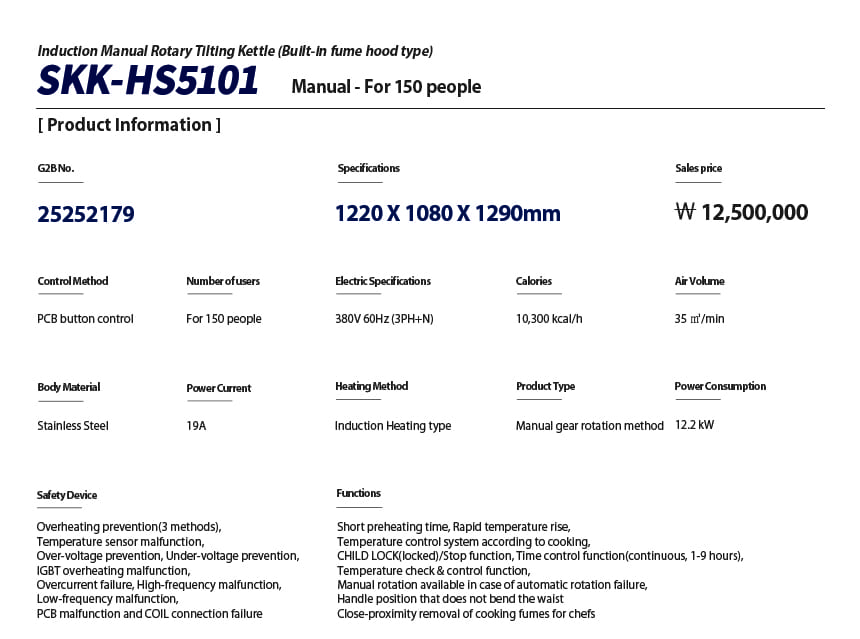Click the Body Material label
Screen dimensions: 860x639
(69, 387)
